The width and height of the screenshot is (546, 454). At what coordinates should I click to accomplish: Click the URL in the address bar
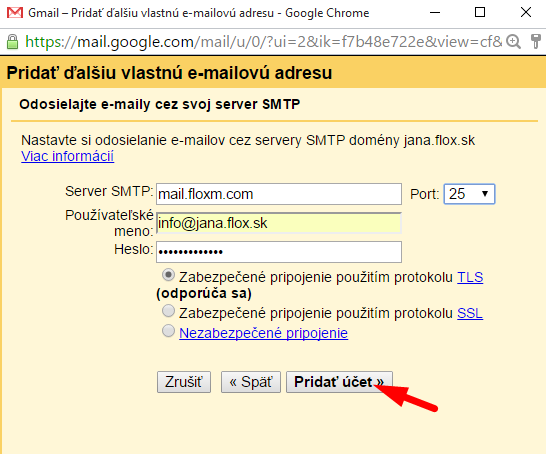click(x=264, y=42)
